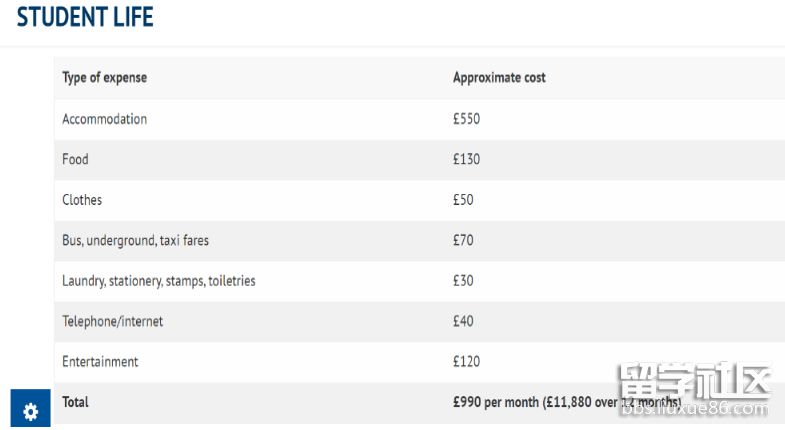785x430 pixels.
Task: Select the £30 laundry cost value
Action: tap(463, 281)
